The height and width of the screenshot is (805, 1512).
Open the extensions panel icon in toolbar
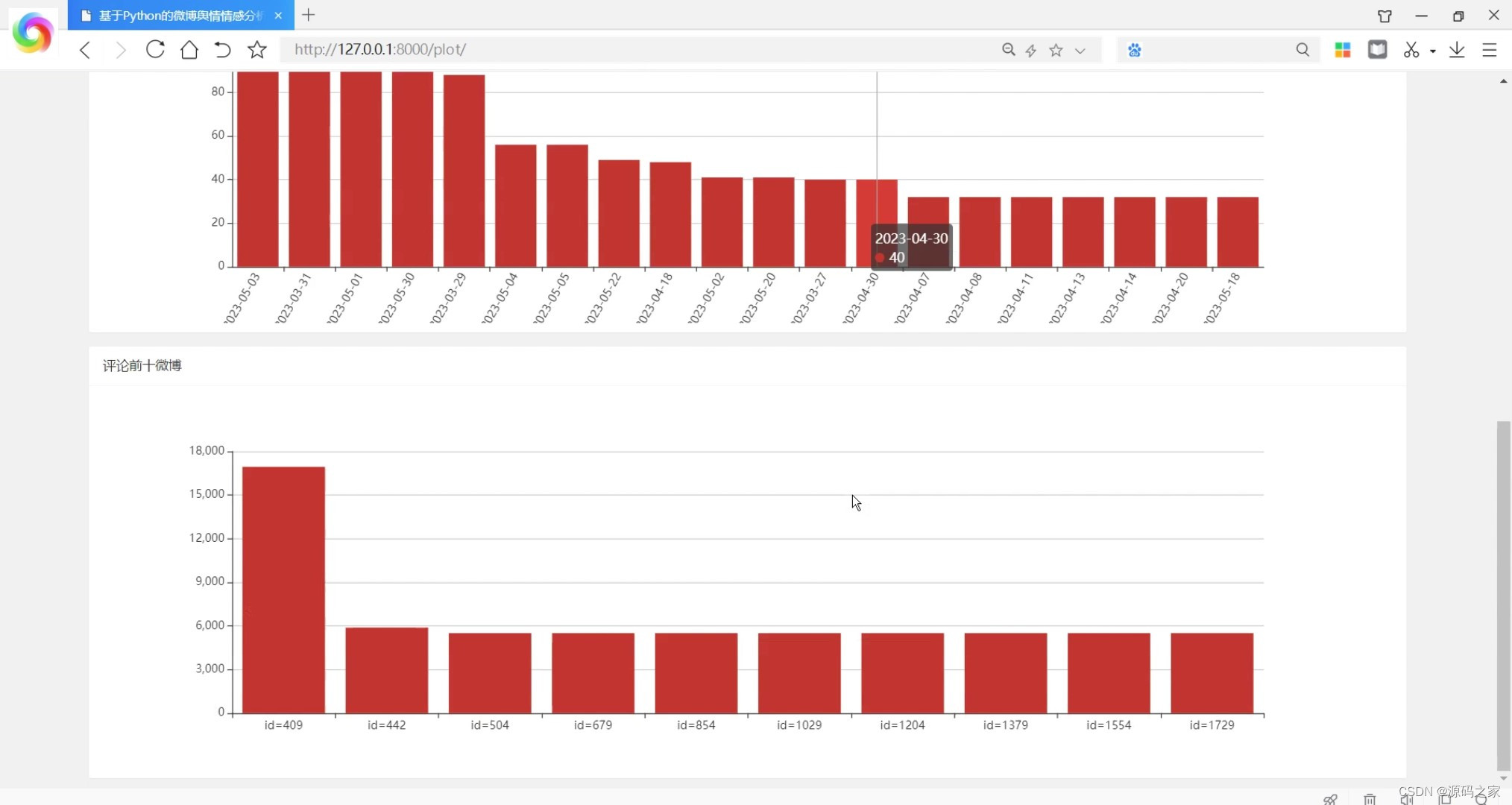[x=1378, y=49]
